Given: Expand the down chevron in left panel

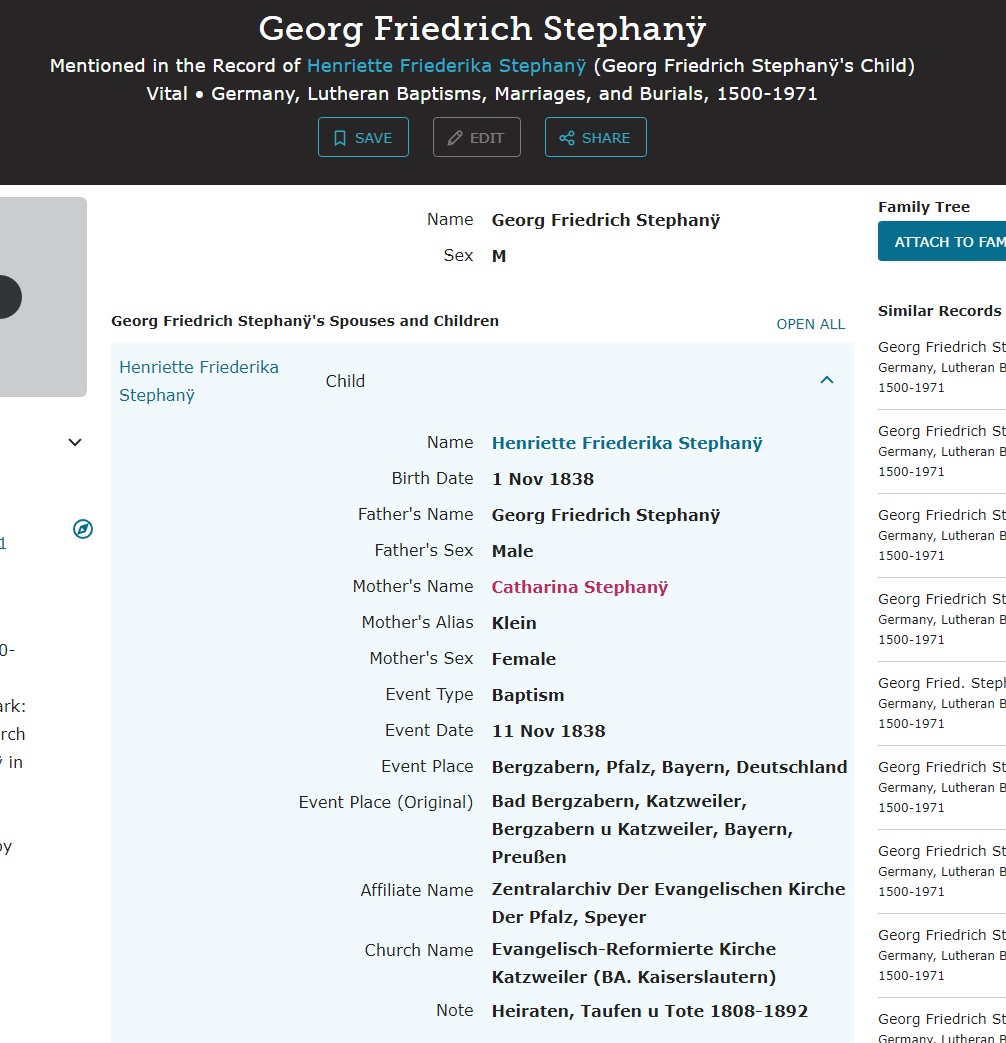Looking at the screenshot, I should pyautogui.click(x=75, y=442).
